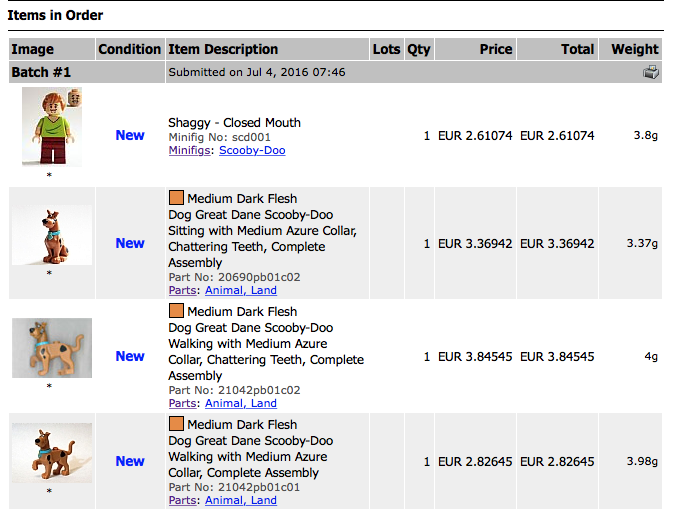Click Medium Dark Flesh swatch for part 20690pb01c02
This screenshot has height=517, width=673.
[x=176, y=198]
